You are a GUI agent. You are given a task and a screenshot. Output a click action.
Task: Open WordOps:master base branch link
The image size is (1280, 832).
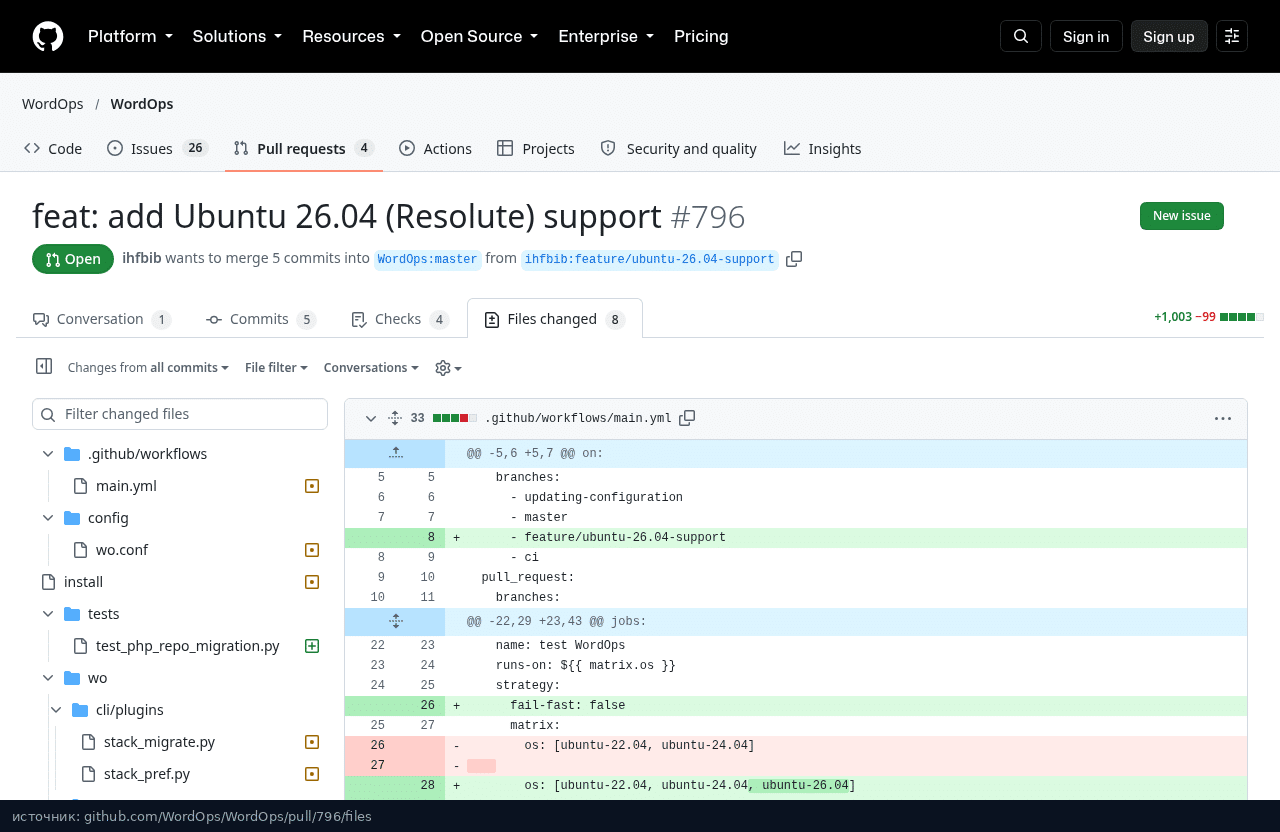point(428,259)
